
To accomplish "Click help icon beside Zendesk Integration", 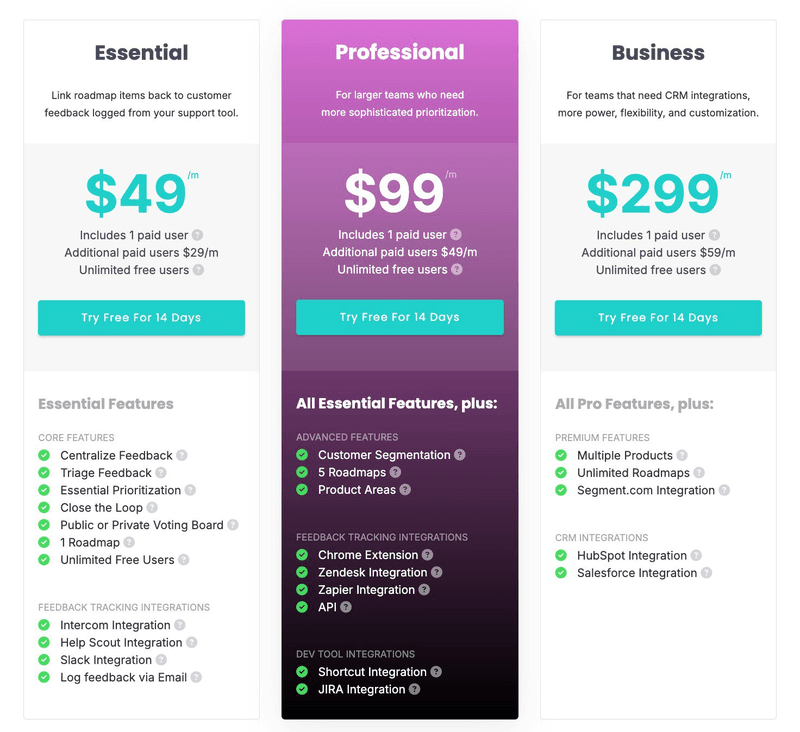I will coord(436,572).
